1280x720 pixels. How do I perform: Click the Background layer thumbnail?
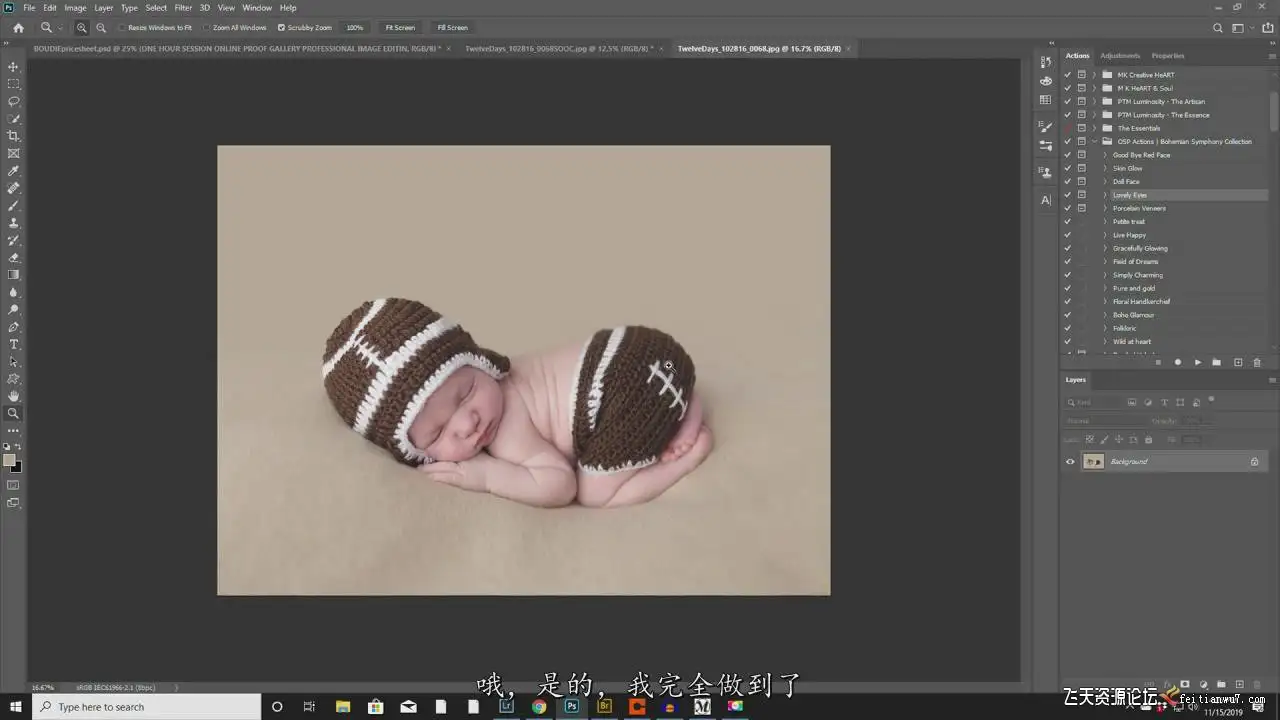[x=1094, y=462]
